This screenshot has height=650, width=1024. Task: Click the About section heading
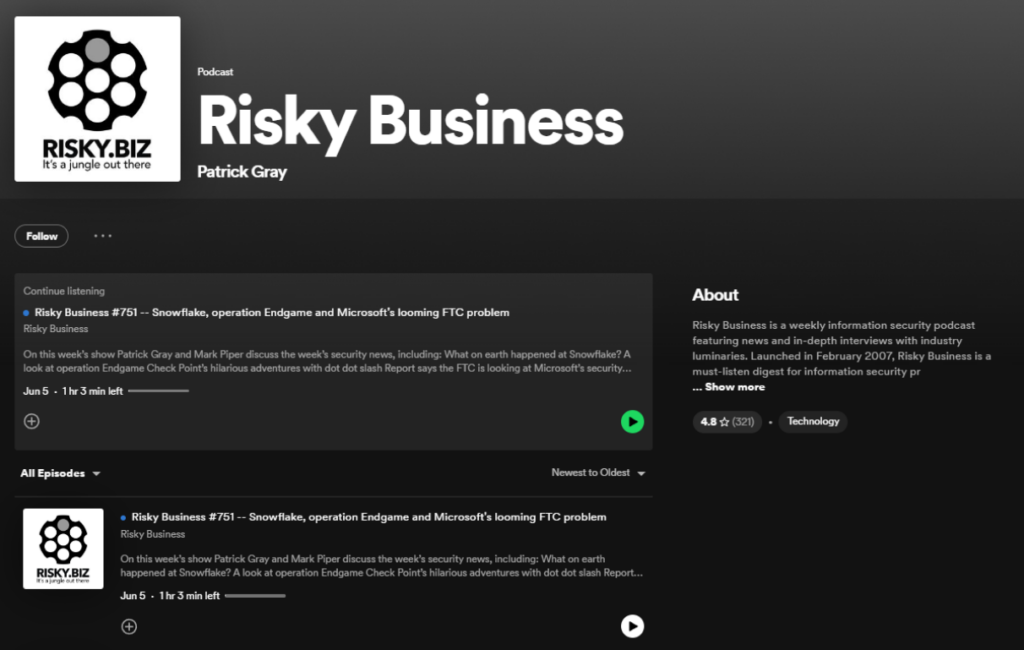point(715,295)
